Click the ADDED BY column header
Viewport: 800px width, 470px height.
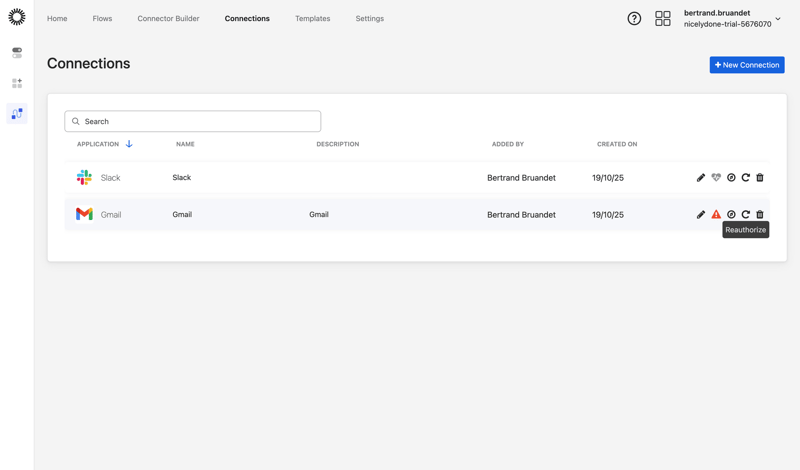[508, 144]
